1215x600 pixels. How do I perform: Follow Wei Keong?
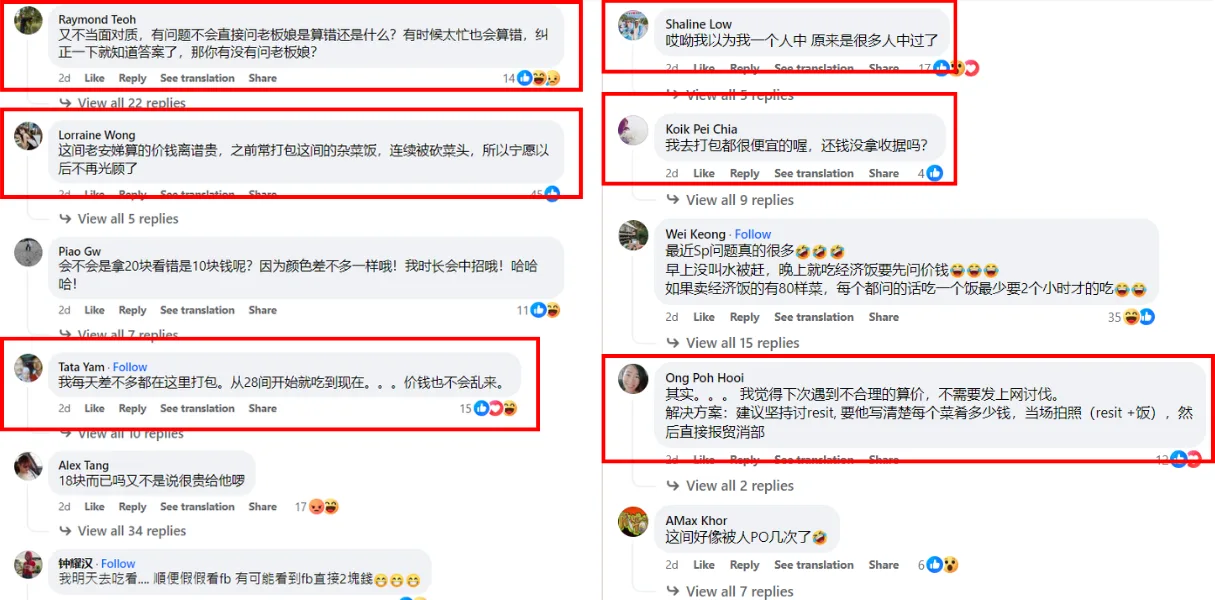753,234
